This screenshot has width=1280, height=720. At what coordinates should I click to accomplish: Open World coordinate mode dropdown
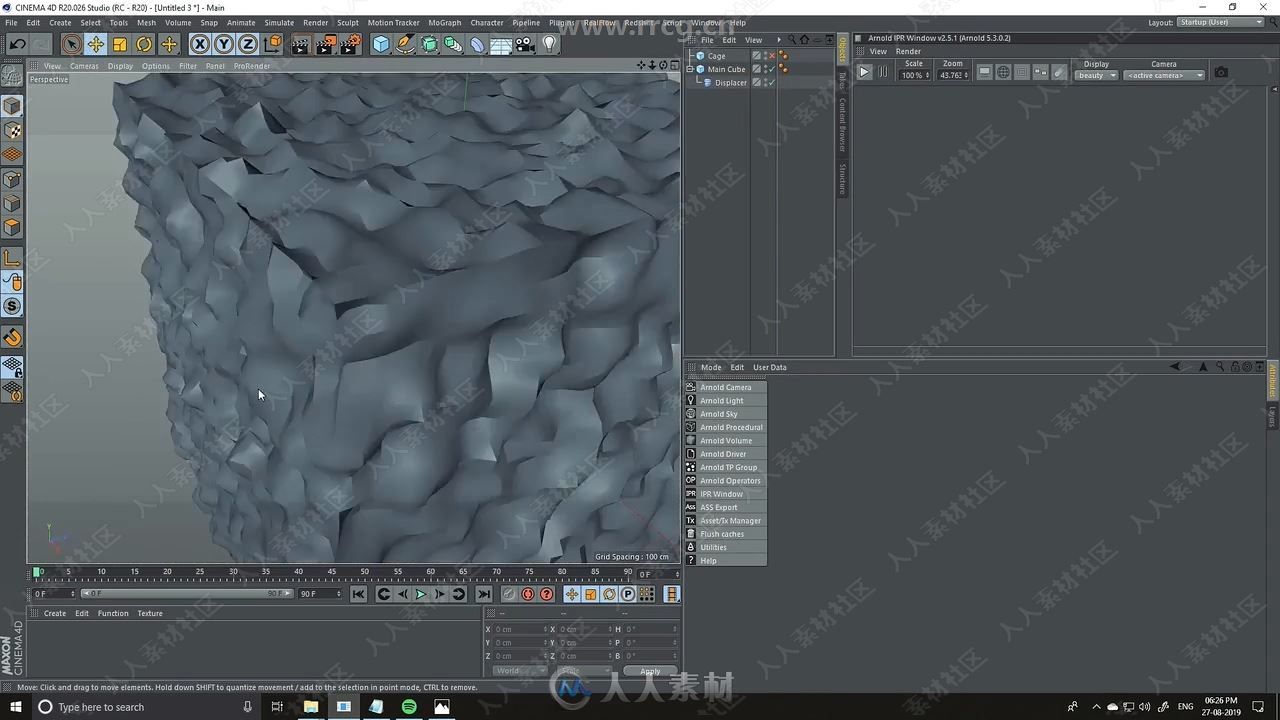[x=520, y=671]
